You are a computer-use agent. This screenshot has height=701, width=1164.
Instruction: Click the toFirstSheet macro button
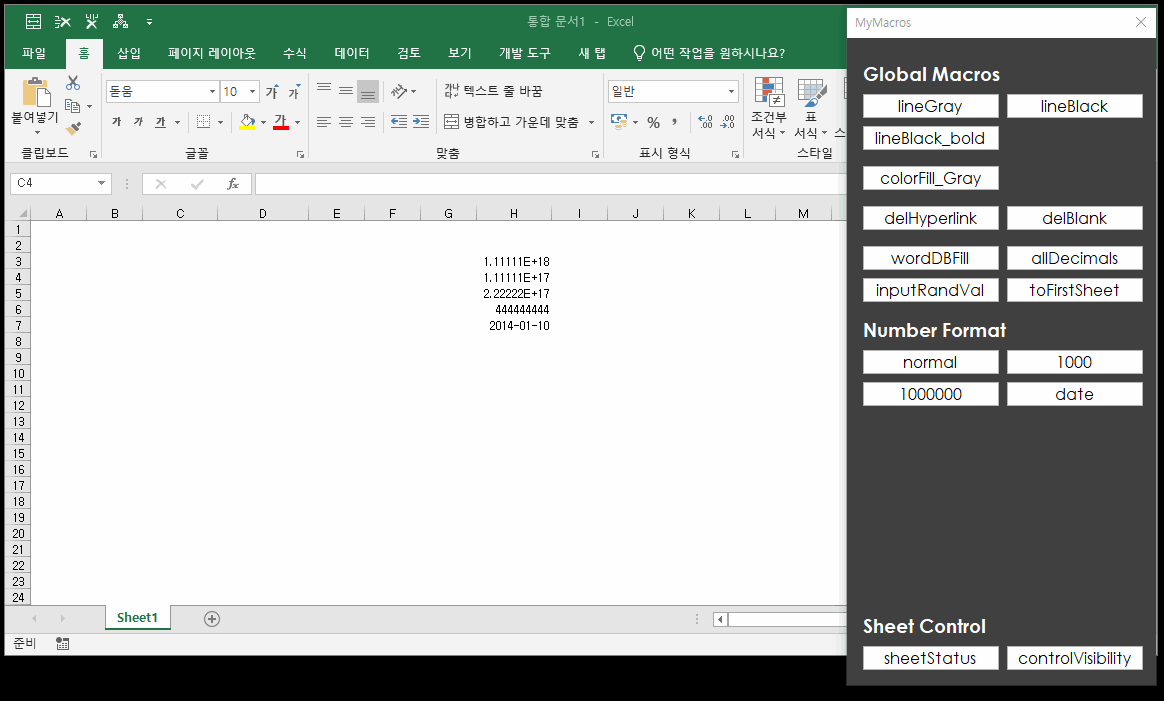click(x=1074, y=290)
